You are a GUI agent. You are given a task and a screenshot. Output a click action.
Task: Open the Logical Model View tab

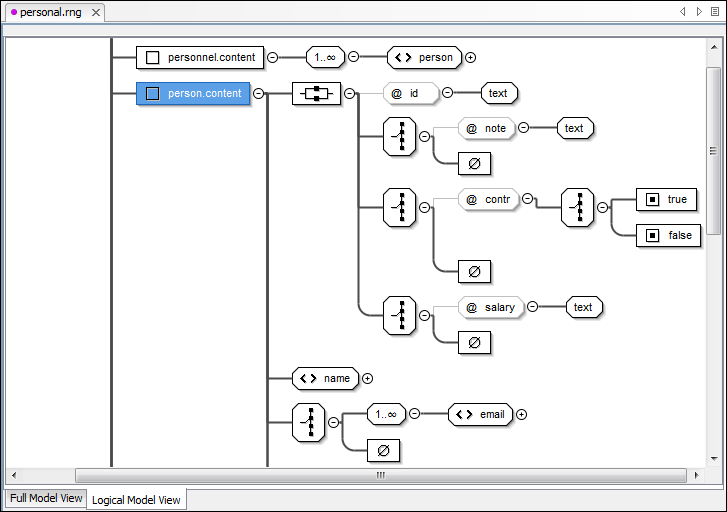(136, 499)
